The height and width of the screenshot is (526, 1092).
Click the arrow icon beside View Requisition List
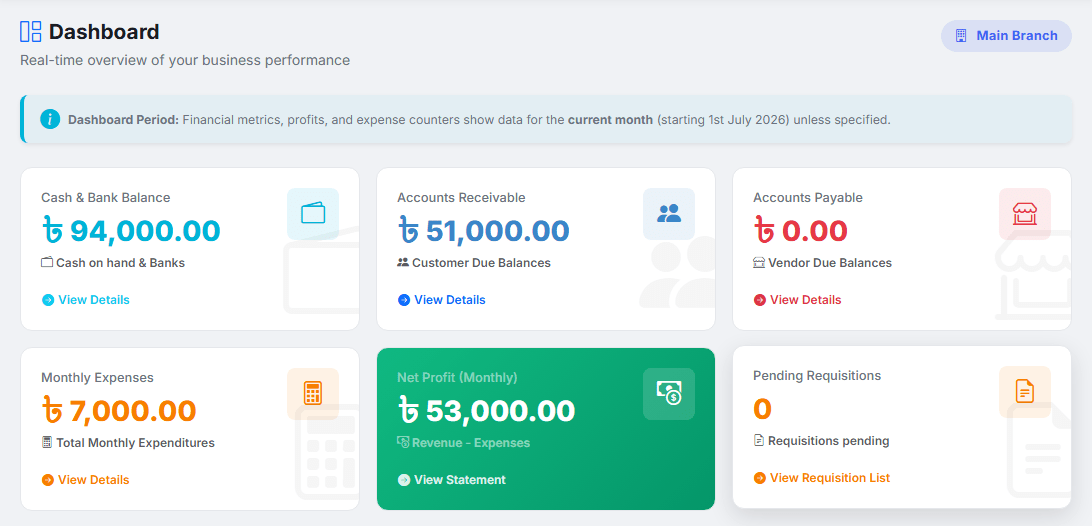pyautogui.click(x=759, y=478)
